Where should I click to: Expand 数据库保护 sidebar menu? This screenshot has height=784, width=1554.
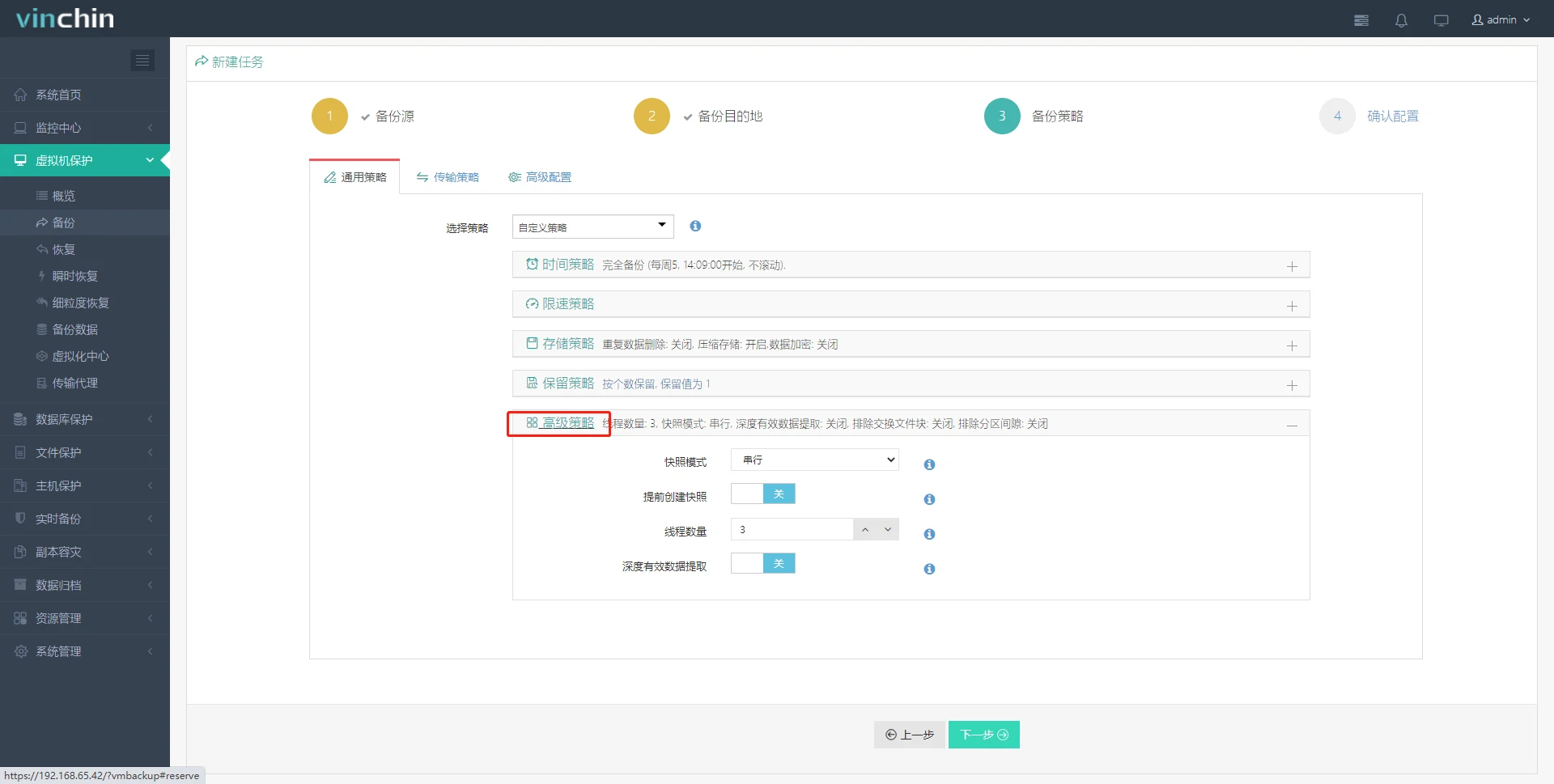click(x=85, y=419)
